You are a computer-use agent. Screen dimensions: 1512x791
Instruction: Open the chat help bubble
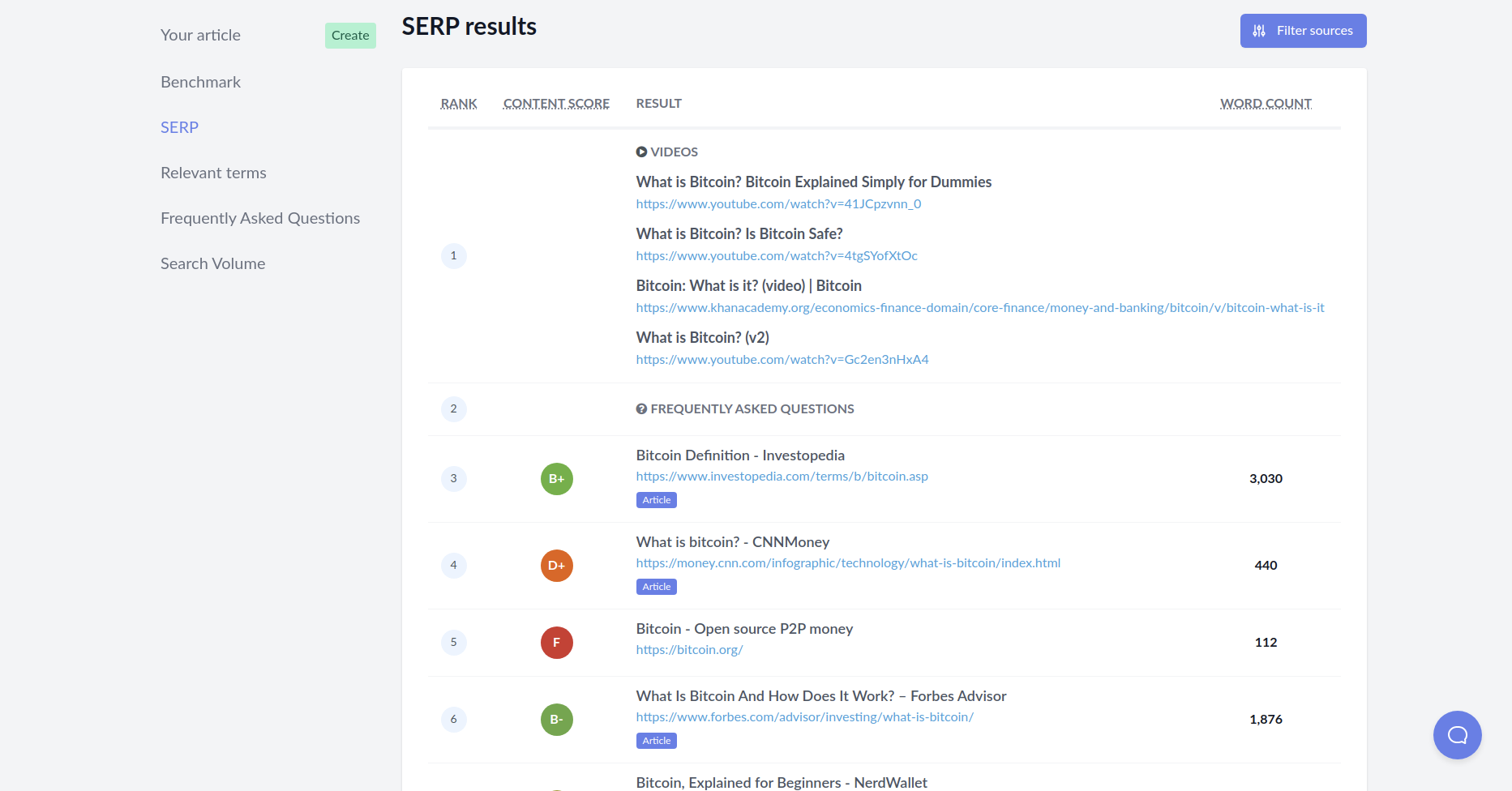[1457, 735]
